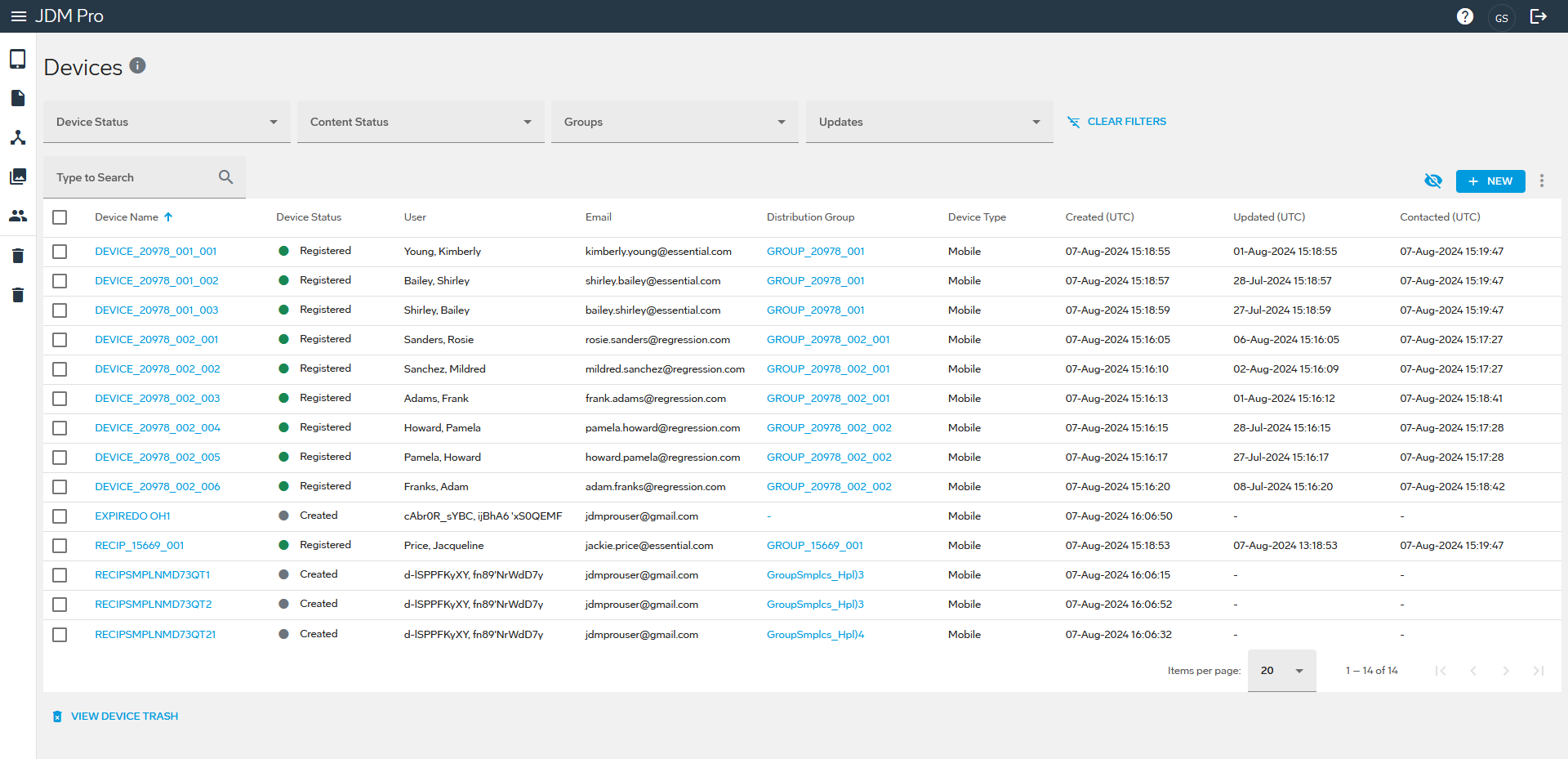This screenshot has width=1568, height=759.
Task: Check the select-all header checkbox
Action: coord(60,217)
